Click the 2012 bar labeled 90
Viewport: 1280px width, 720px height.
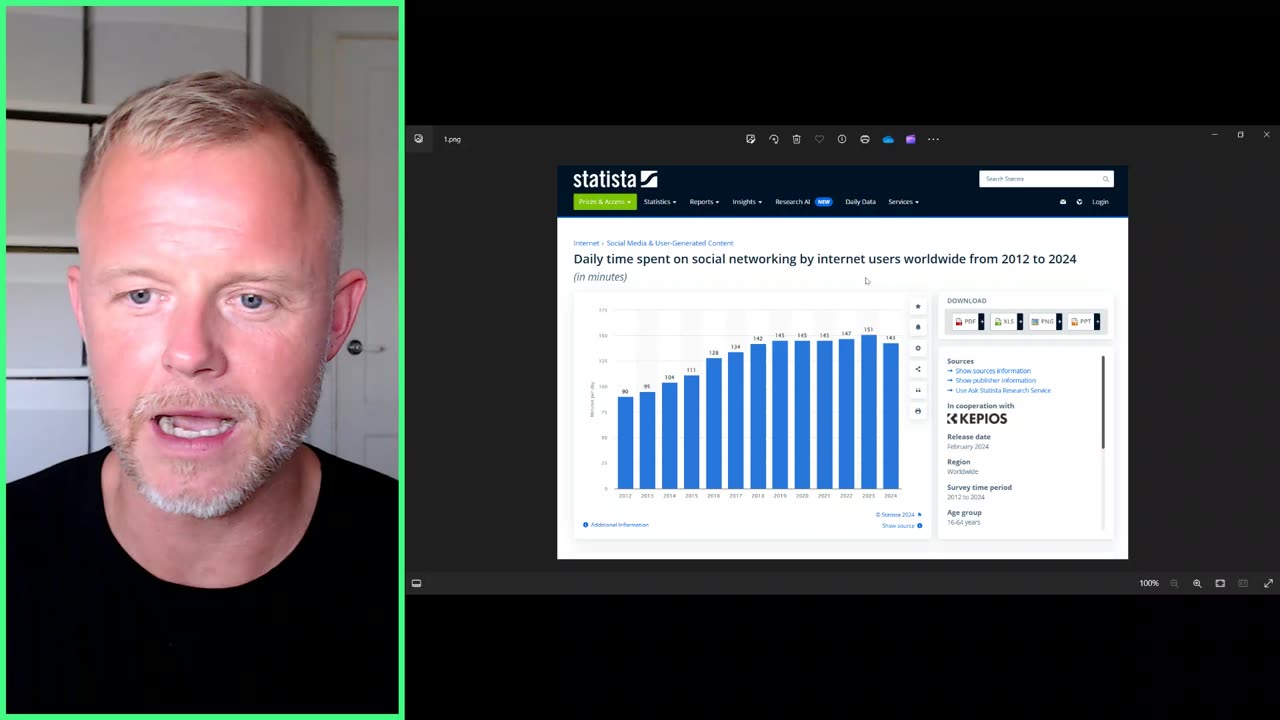pos(625,442)
